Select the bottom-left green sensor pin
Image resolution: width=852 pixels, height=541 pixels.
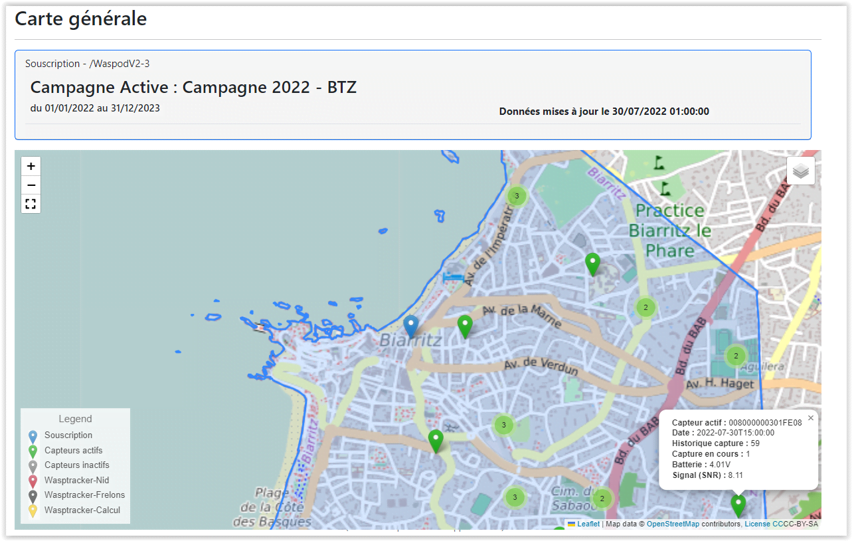[x=435, y=439]
